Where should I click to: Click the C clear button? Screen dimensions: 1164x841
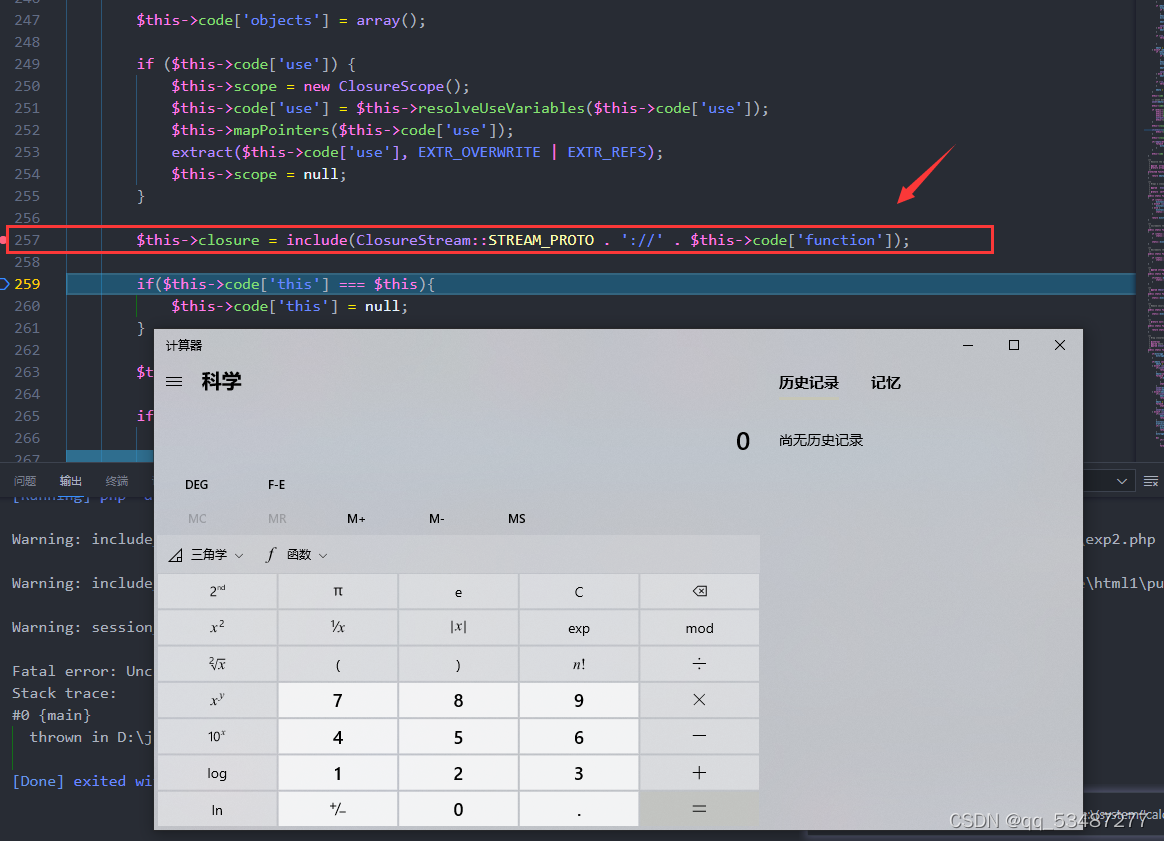[579, 592]
